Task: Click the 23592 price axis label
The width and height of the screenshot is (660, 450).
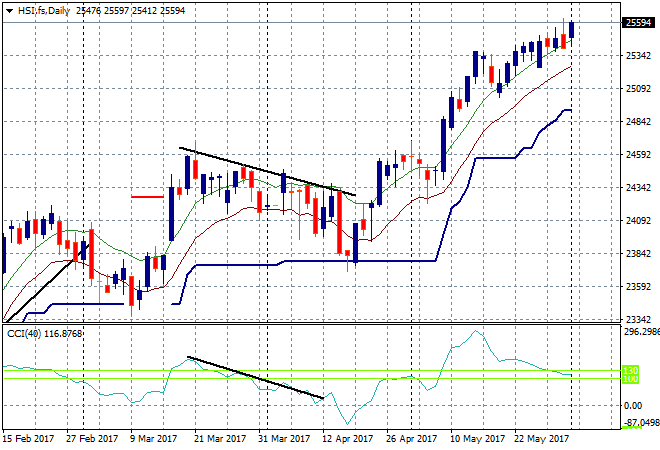Action: 639,287
